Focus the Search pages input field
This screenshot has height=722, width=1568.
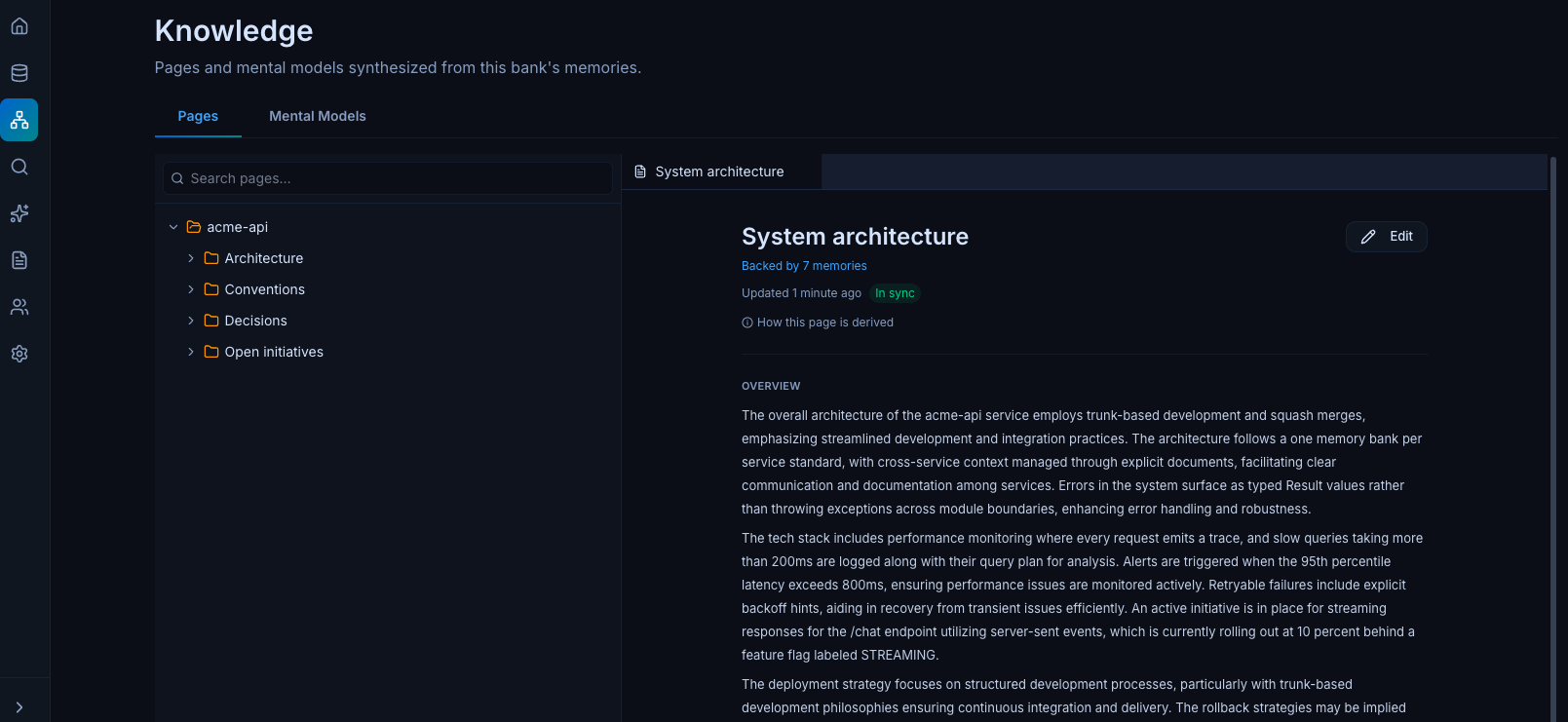[x=388, y=178]
